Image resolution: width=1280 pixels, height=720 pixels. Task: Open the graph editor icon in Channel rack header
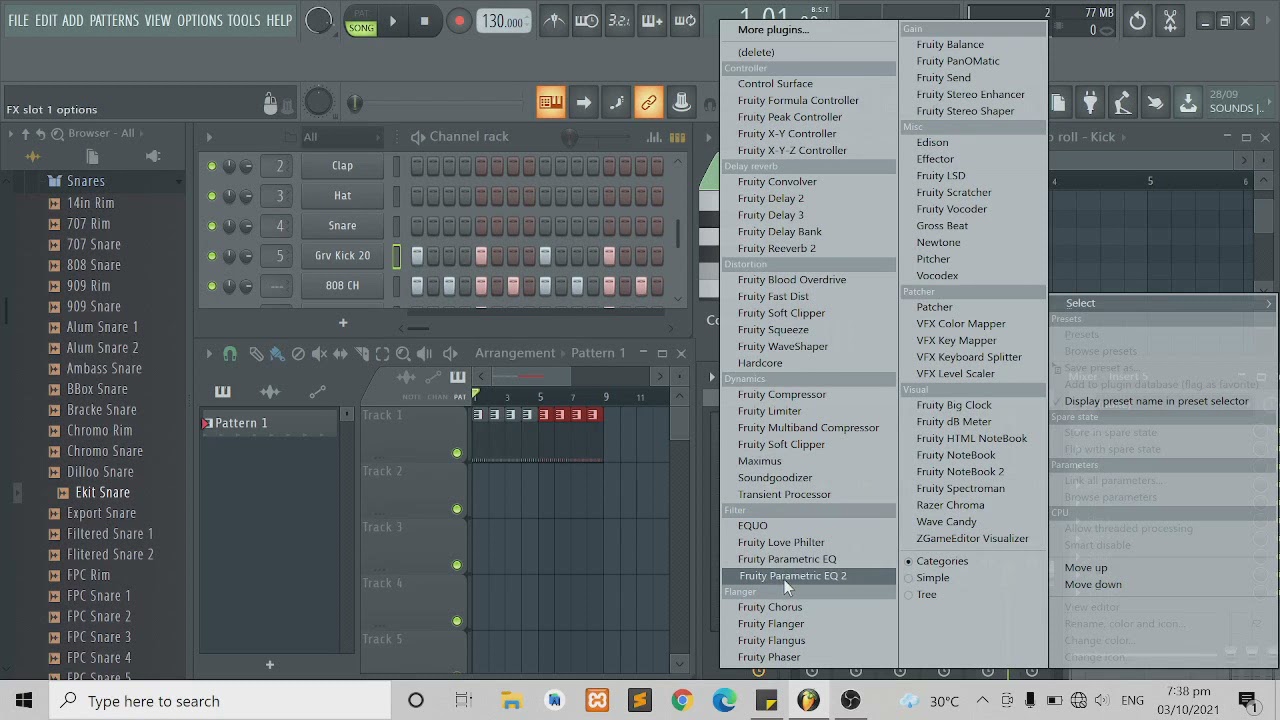pos(654,137)
